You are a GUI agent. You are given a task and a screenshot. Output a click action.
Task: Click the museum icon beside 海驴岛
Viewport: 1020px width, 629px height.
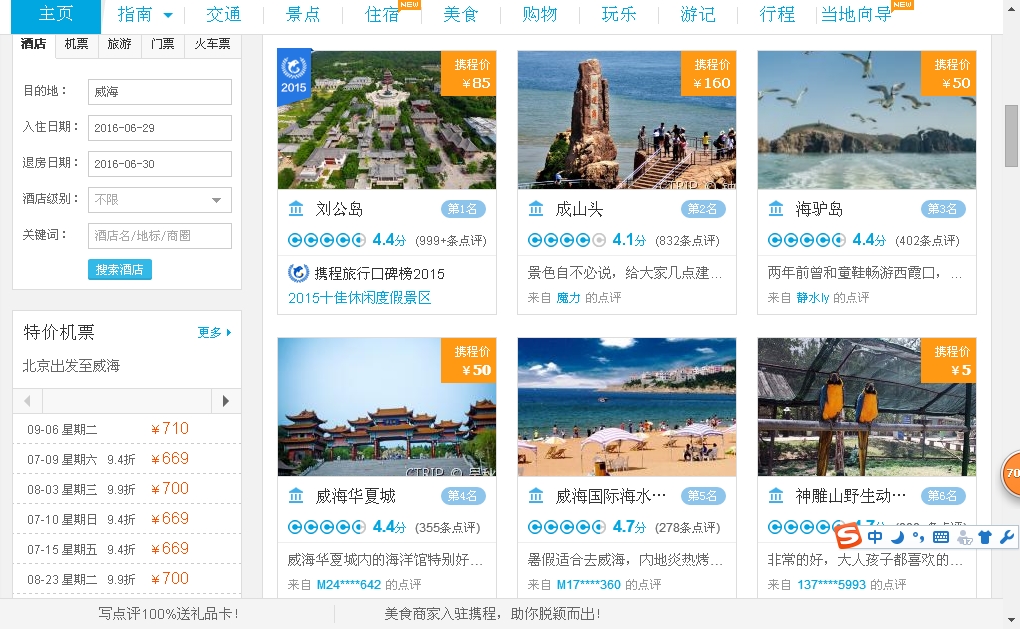(776, 209)
